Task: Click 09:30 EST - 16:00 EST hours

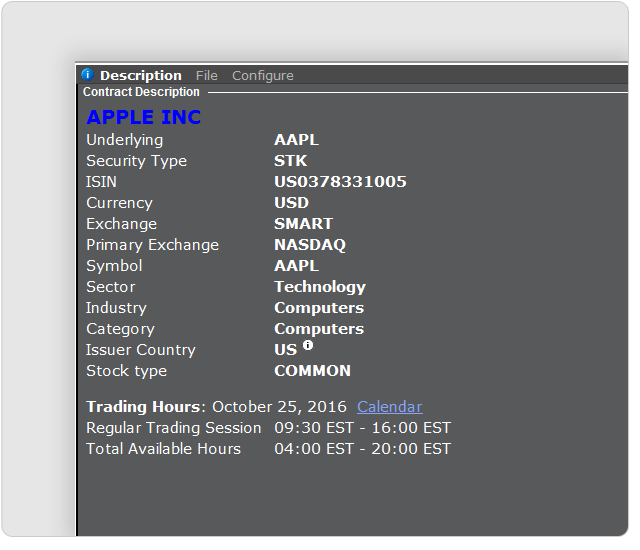Action: [362, 428]
